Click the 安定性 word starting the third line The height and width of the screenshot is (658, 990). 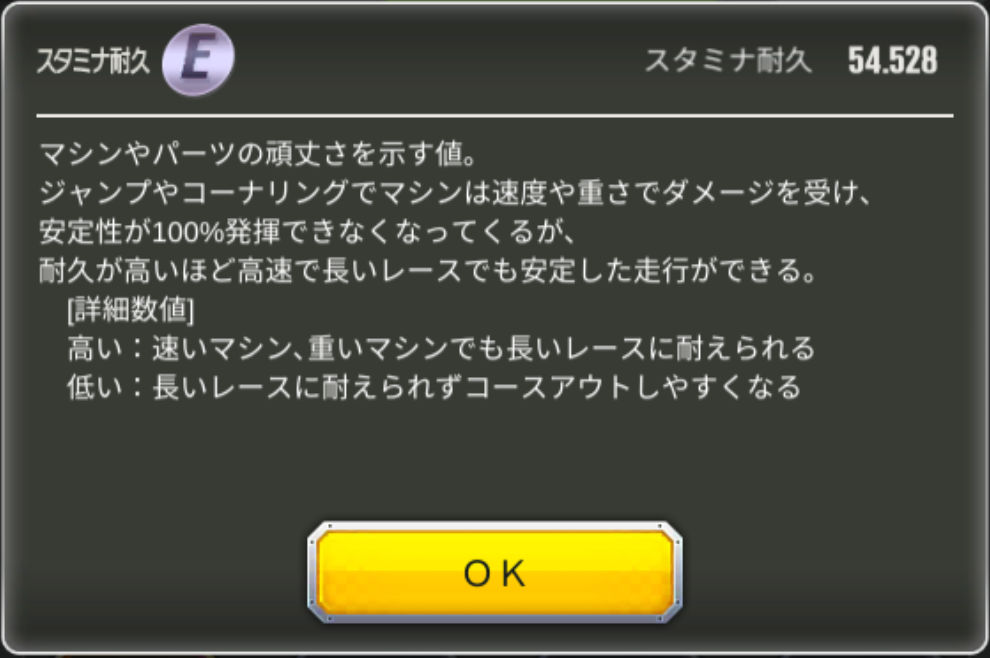click(81, 232)
